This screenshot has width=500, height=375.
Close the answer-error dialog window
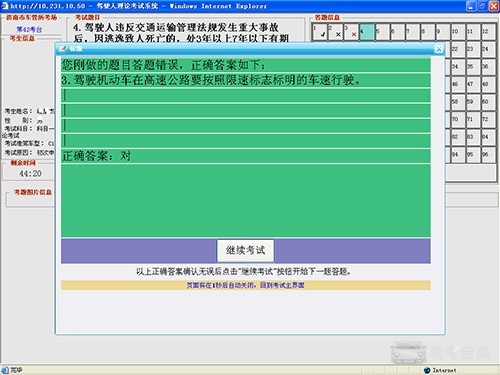[x=439, y=49]
